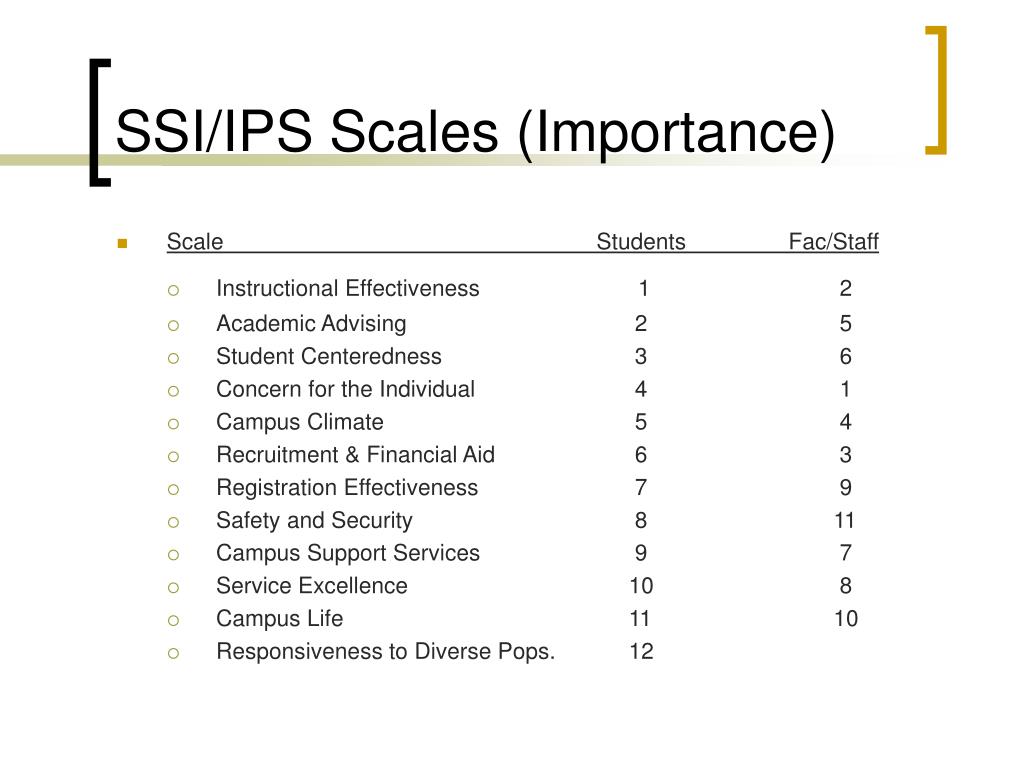This screenshot has height=768, width=1024.
Task: Click the Students column header
Action: coord(641,242)
